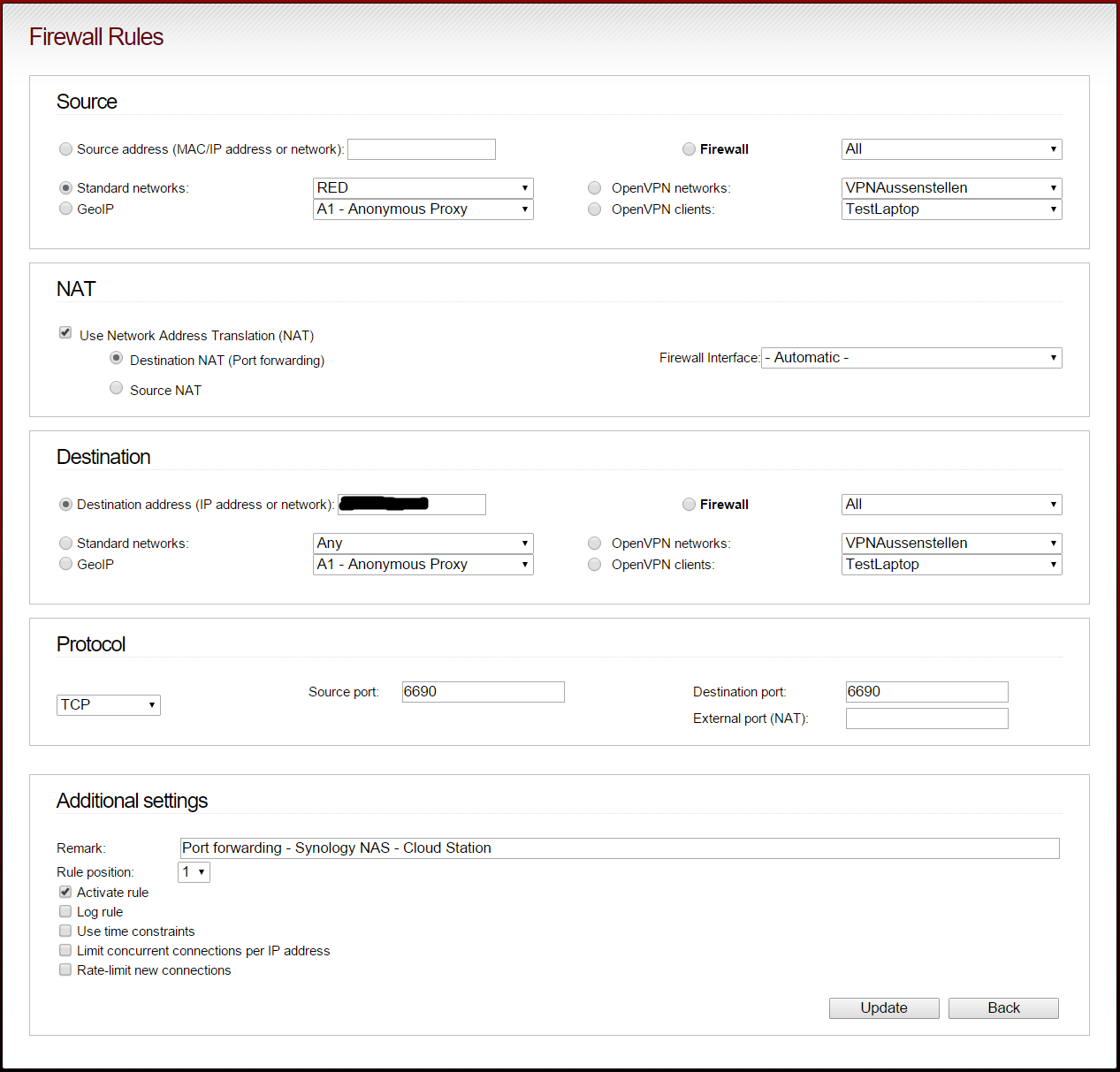Toggle Use time constraints checkbox
The width and height of the screenshot is (1120, 1072).
click(x=65, y=931)
